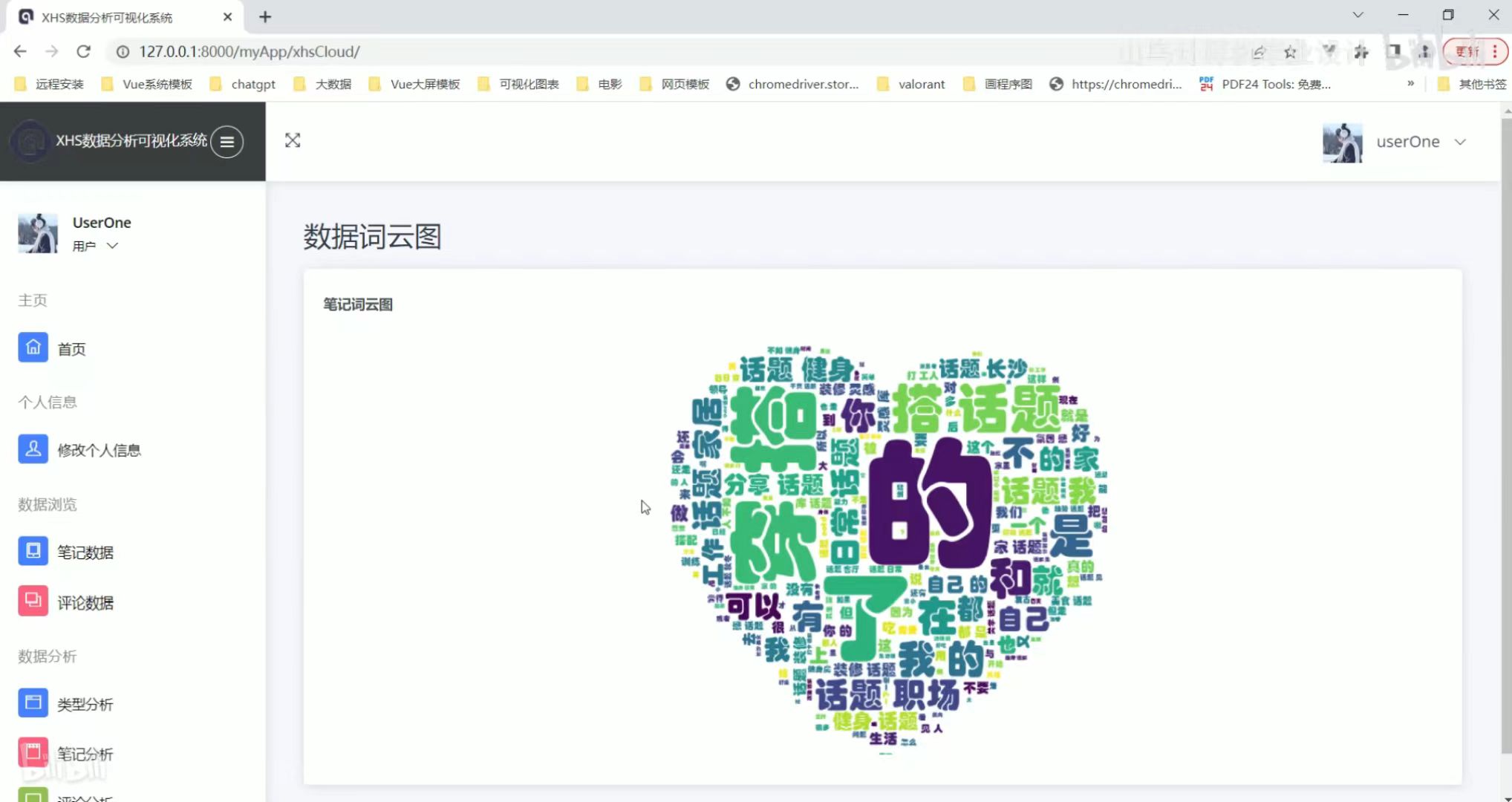The width and height of the screenshot is (1512, 802).
Task: Show hidden bookmarks with the overflow chevron
Action: point(1410,84)
